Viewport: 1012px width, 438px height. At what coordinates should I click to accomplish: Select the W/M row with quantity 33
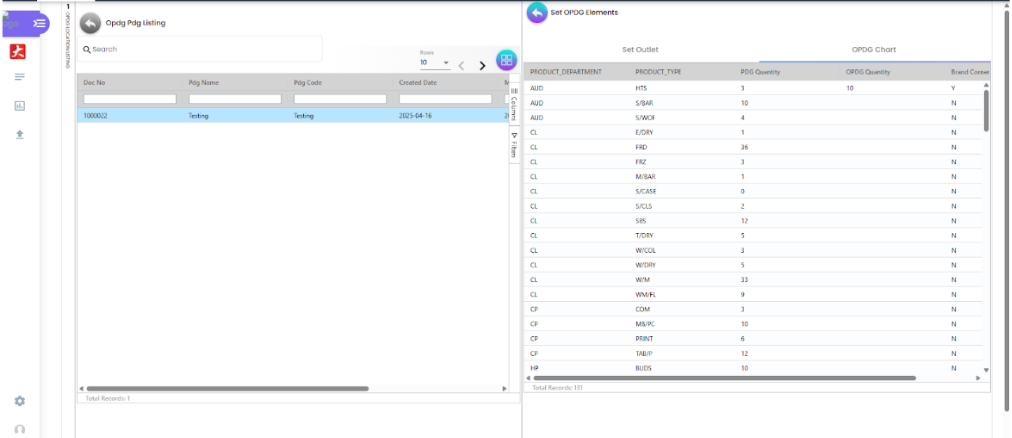coord(753,279)
